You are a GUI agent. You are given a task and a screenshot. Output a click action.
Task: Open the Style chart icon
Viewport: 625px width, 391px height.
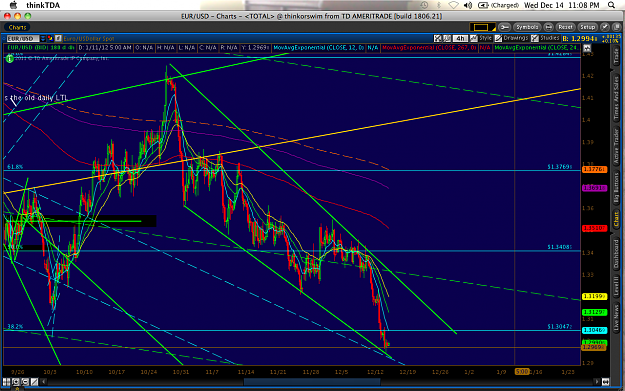click(474, 38)
